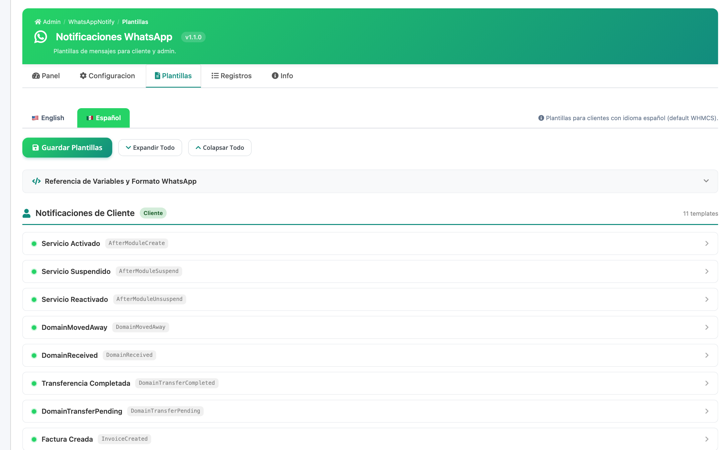This screenshot has height=450, width=720.
Task: Expand Referencia de Variables chevron
Action: pos(706,181)
